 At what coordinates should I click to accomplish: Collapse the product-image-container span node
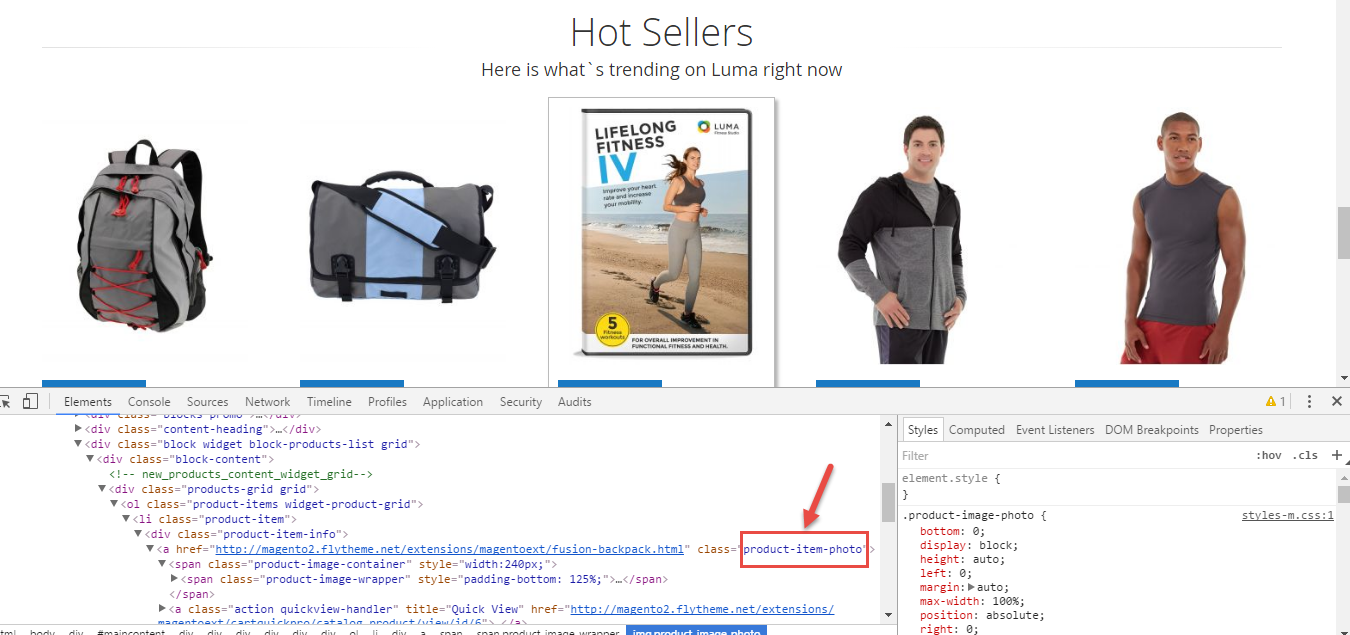pyautogui.click(x=162, y=564)
